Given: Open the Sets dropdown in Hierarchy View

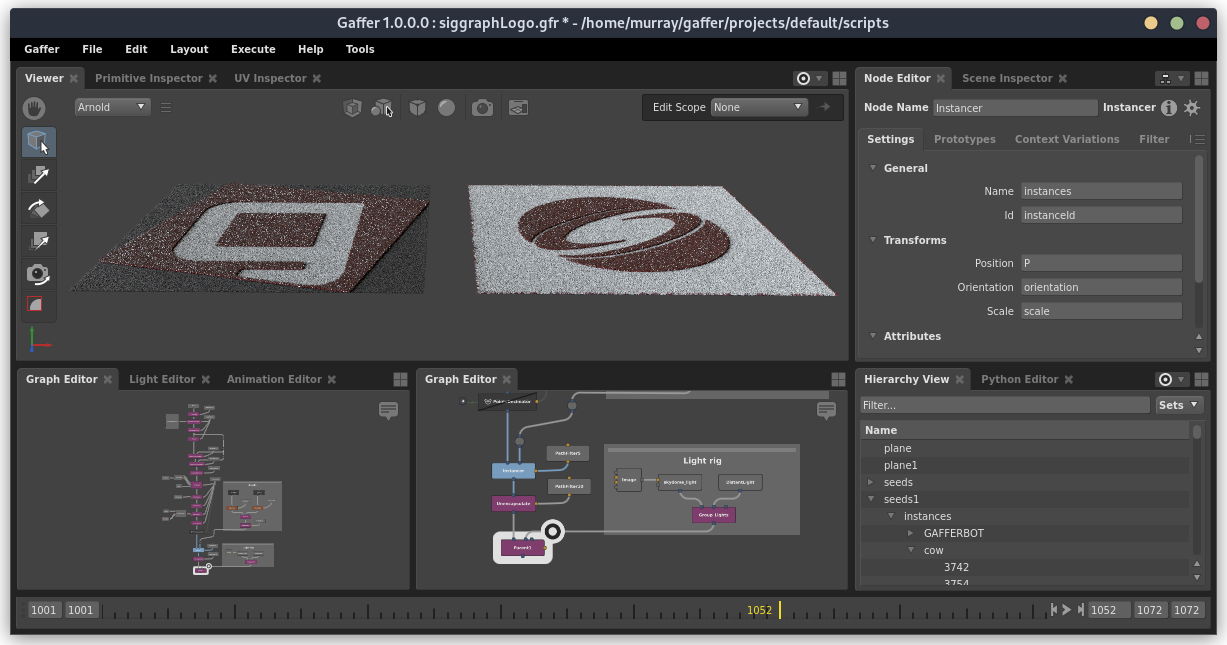Looking at the screenshot, I should [x=1179, y=405].
